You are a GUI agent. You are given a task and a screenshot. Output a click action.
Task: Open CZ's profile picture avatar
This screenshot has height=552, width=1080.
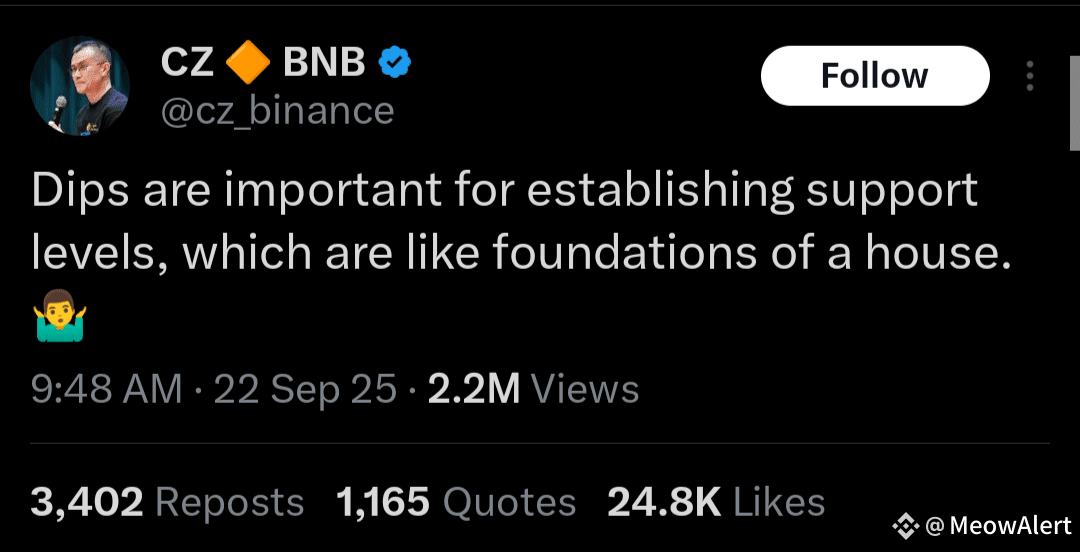coord(79,85)
